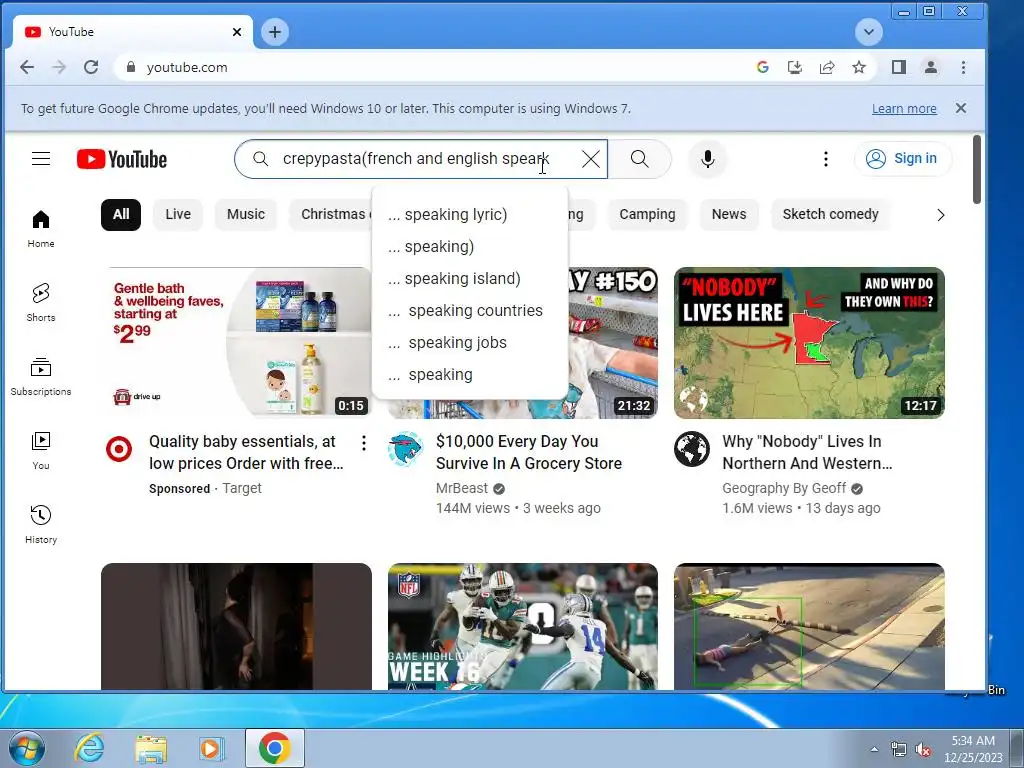Open the tab search dropdown
The height and width of the screenshot is (768, 1024).
(869, 32)
